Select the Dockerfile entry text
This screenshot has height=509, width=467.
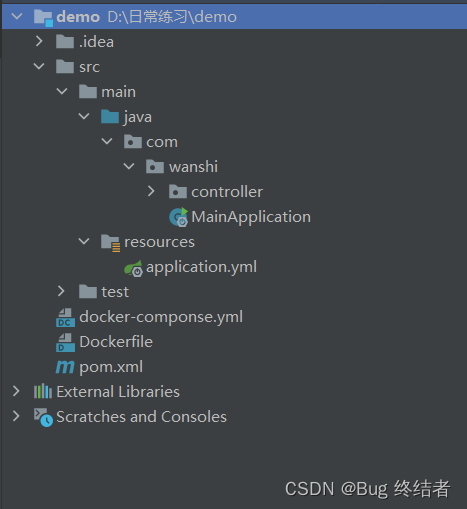tap(116, 342)
